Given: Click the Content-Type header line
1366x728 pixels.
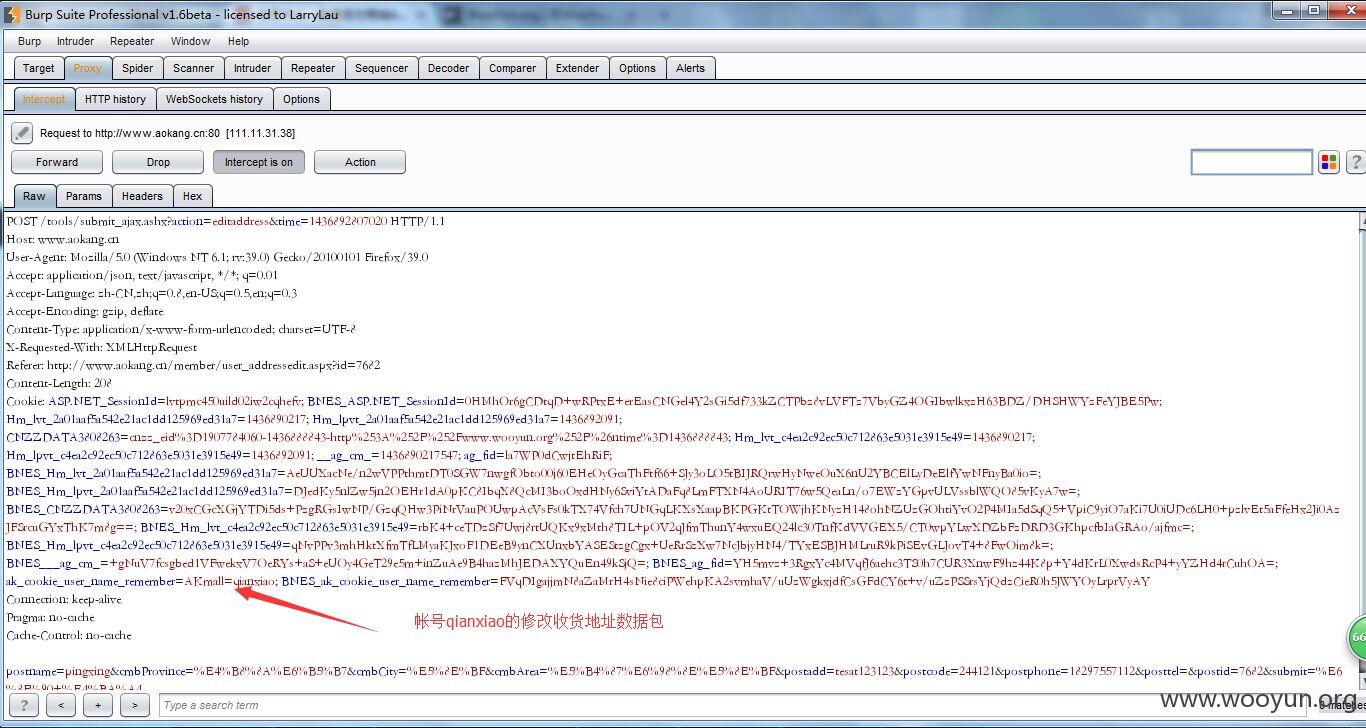Looking at the screenshot, I should tap(181, 329).
